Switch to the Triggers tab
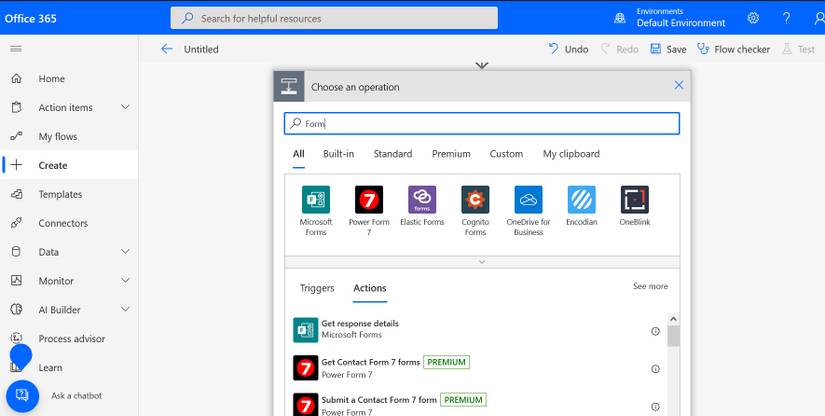825x416 pixels. coord(317,288)
